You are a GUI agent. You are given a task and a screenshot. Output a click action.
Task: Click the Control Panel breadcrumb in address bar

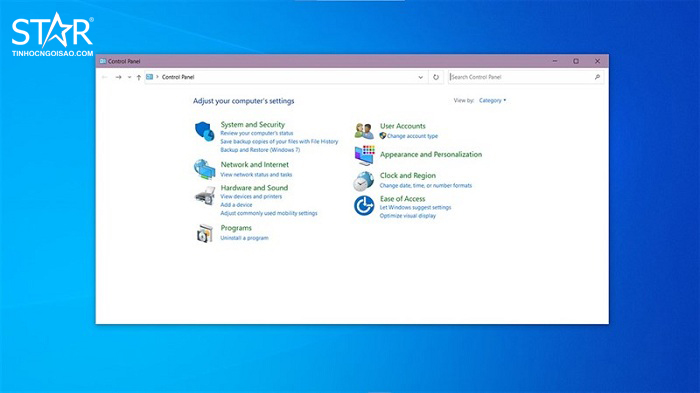tap(178, 77)
